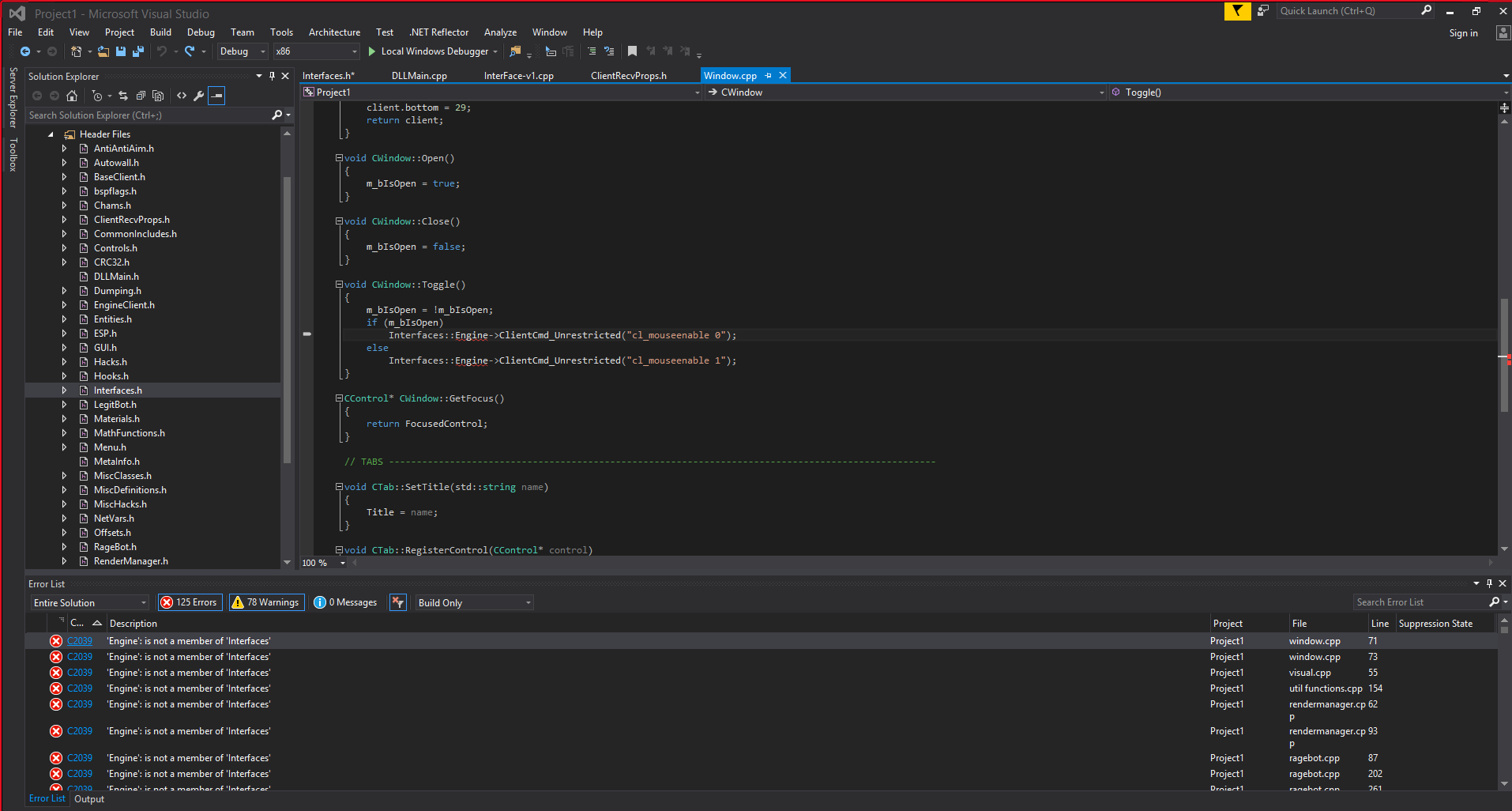Viewport: 1512px width, 811px height.
Task: Open the Server Explorer side tab
Action: [x=13, y=98]
